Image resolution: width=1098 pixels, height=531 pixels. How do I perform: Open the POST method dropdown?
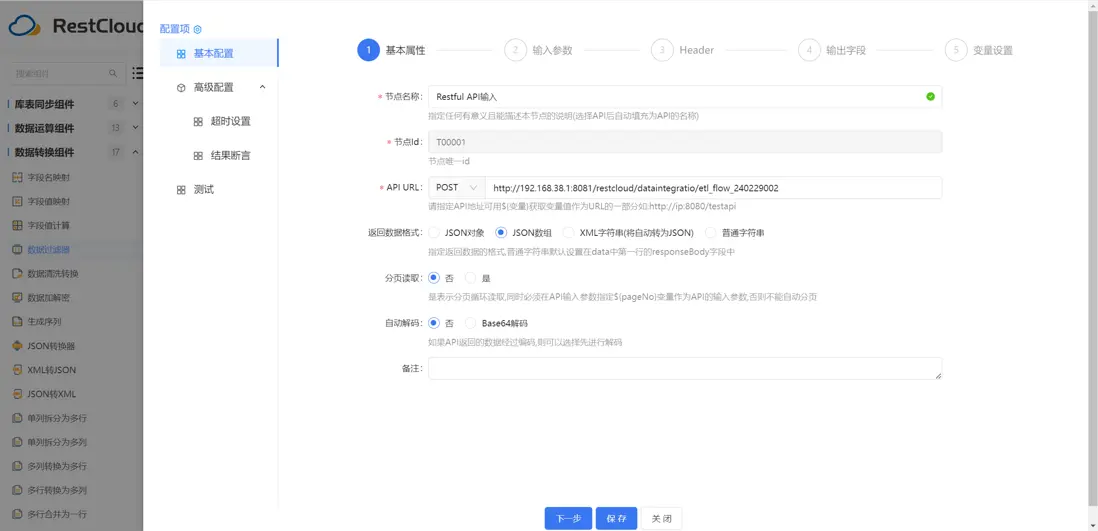click(457, 188)
